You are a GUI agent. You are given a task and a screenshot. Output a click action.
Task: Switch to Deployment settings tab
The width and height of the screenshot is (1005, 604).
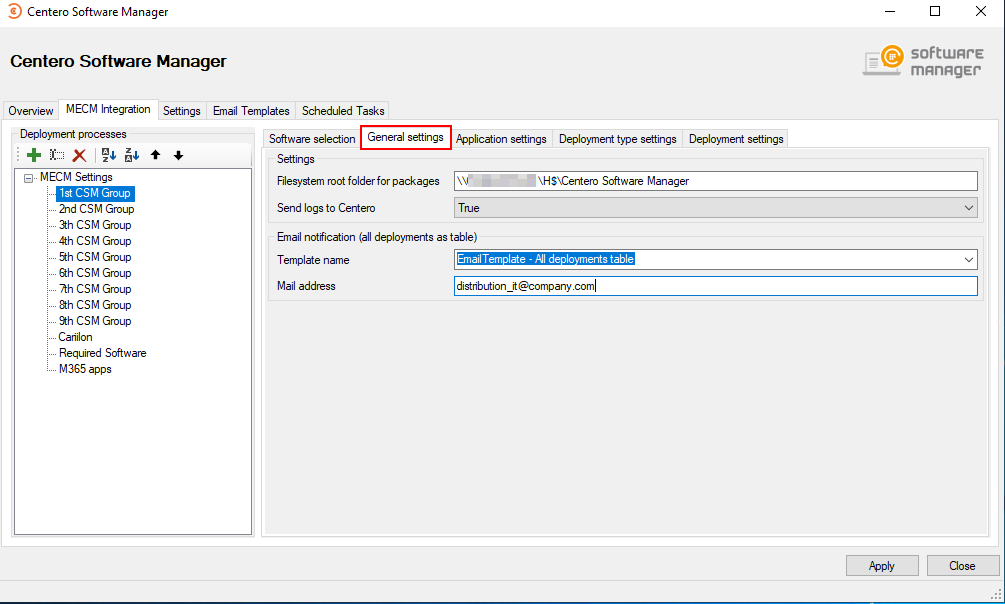coord(736,139)
